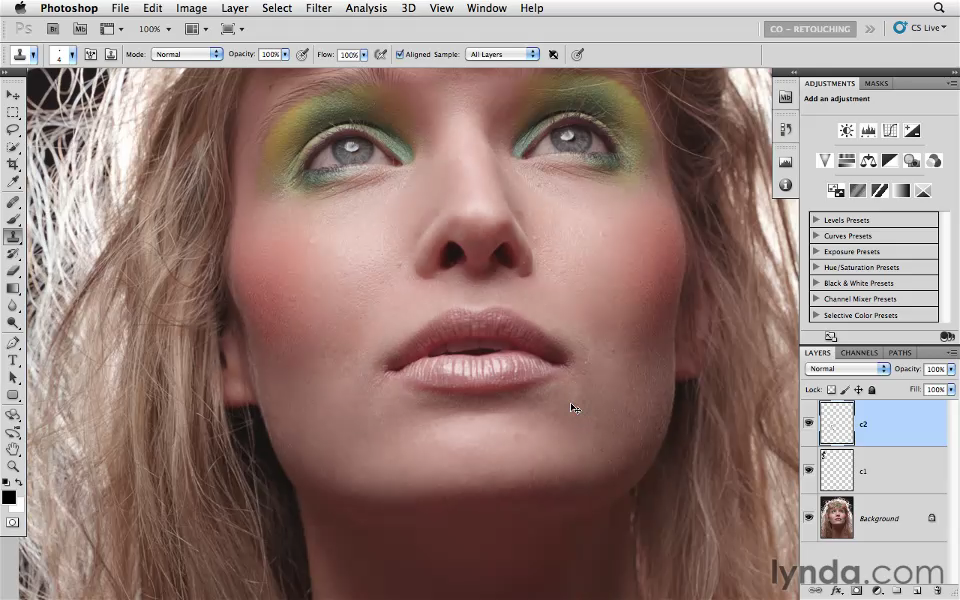
Task: Expand Hue/Saturation Presets
Action: 816,267
